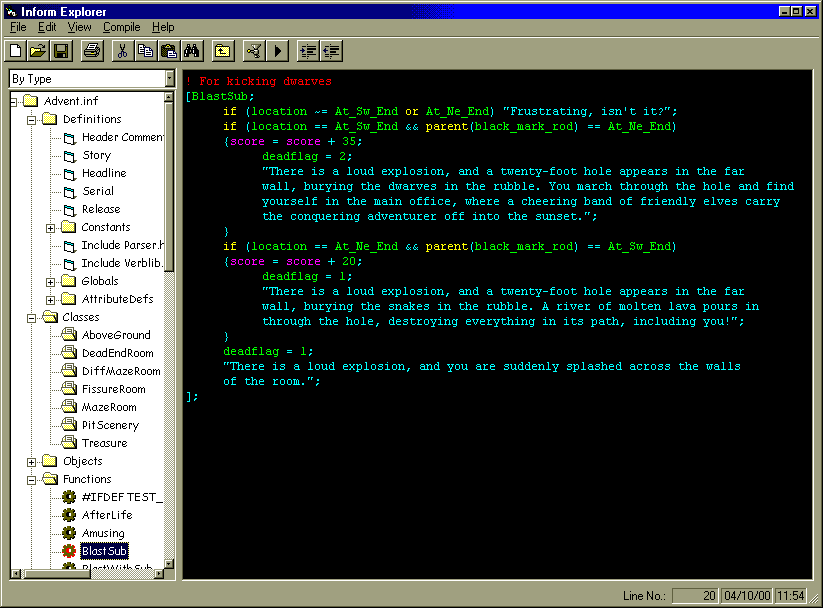This screenshot has height=608, width=823.
Task: Click the Story definition icon
Action: click(x=70, y=156)
